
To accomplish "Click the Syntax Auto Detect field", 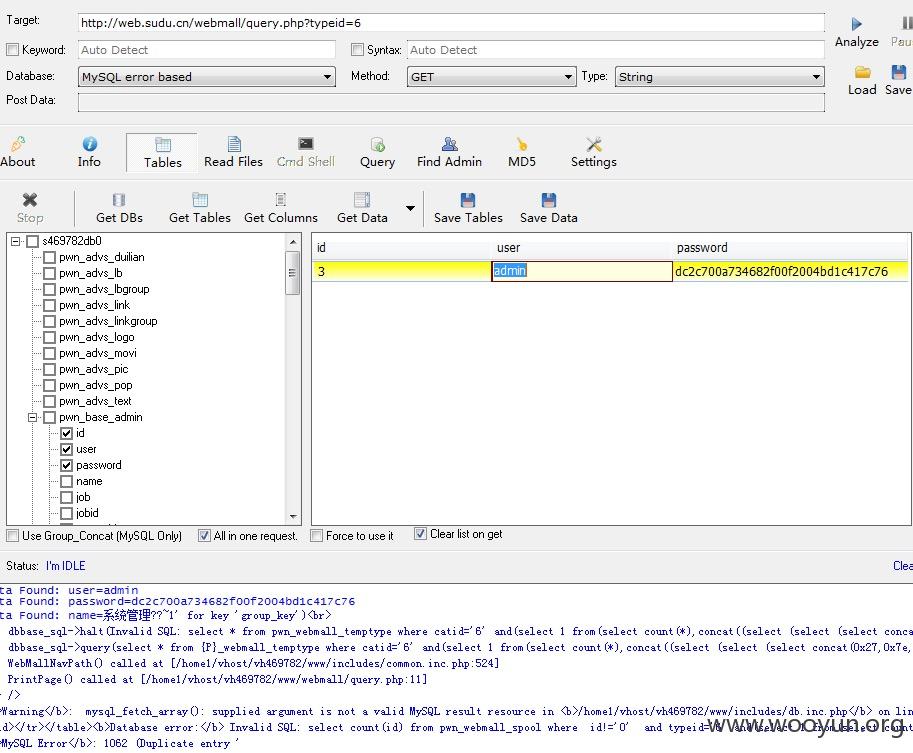I will tap(616, 50).
